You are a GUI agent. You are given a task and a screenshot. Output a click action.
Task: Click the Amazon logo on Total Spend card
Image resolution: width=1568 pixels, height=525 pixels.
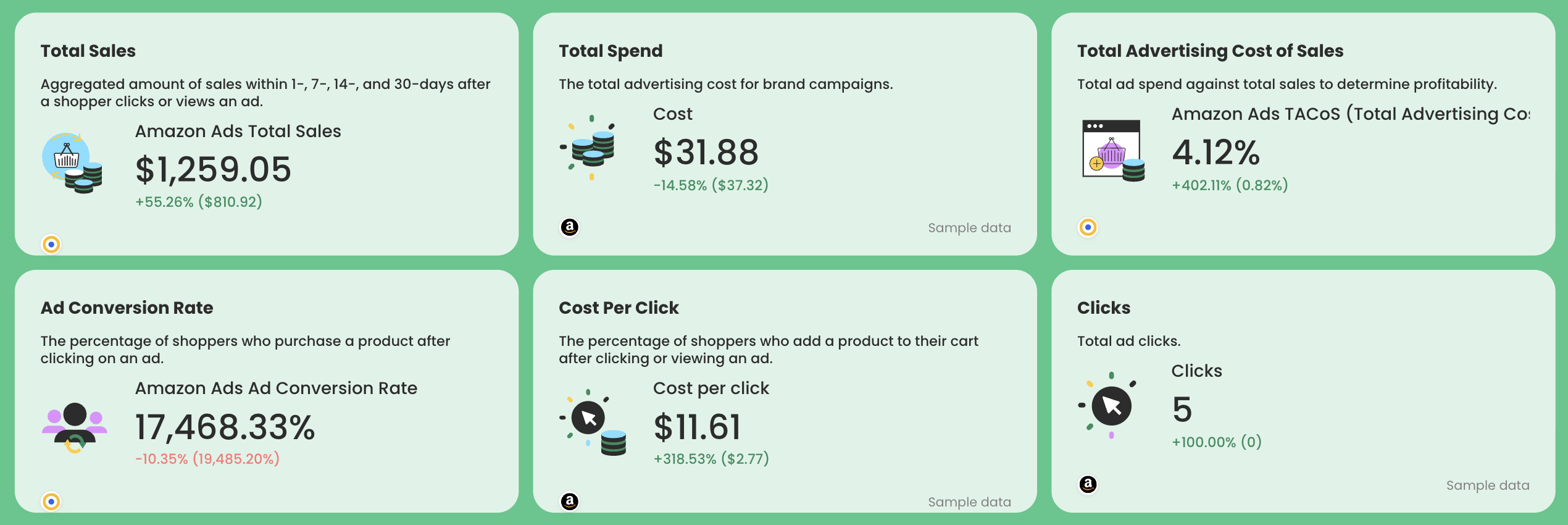570,227
